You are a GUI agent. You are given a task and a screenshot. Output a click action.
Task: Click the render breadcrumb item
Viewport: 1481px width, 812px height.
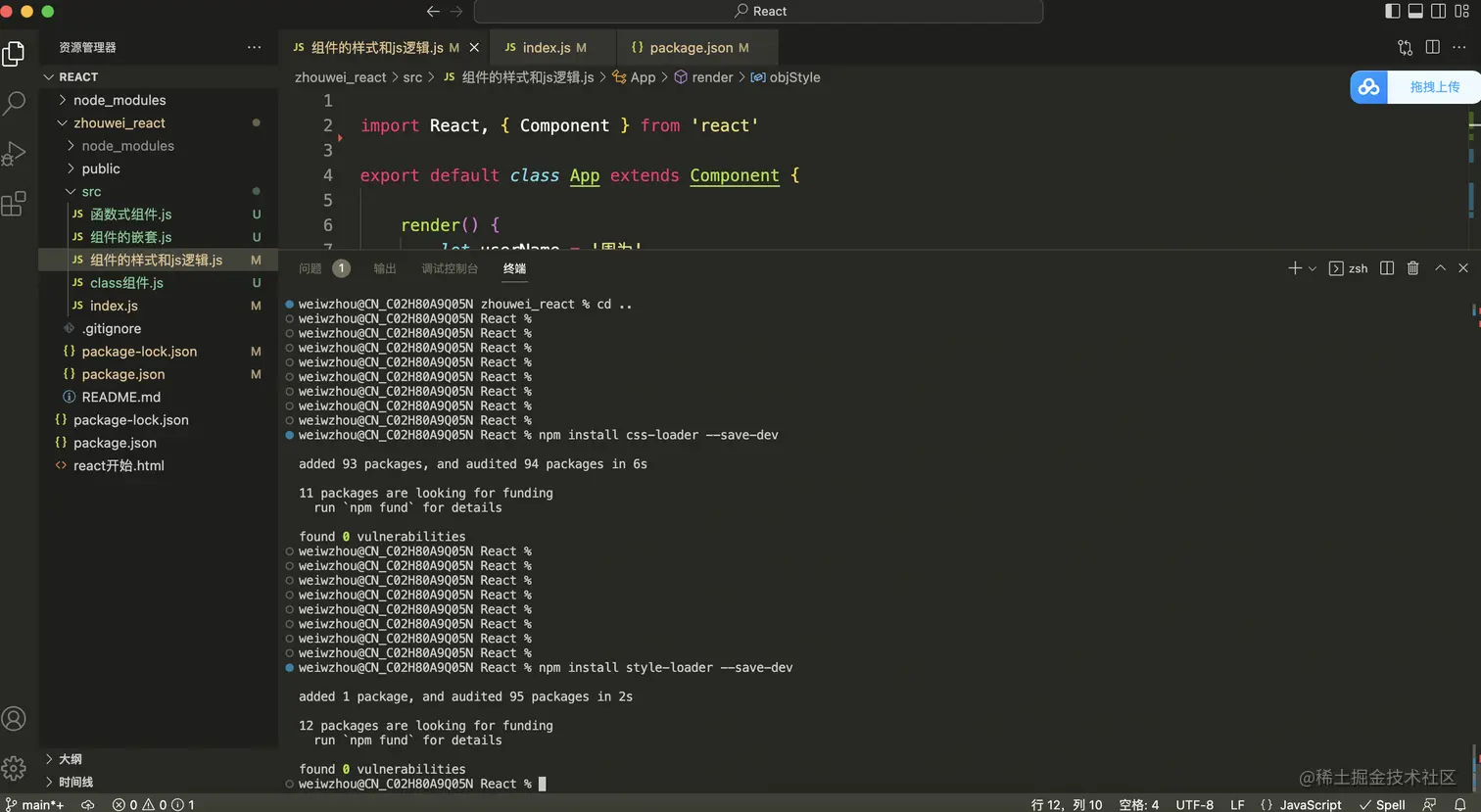(x=703, y=77)
